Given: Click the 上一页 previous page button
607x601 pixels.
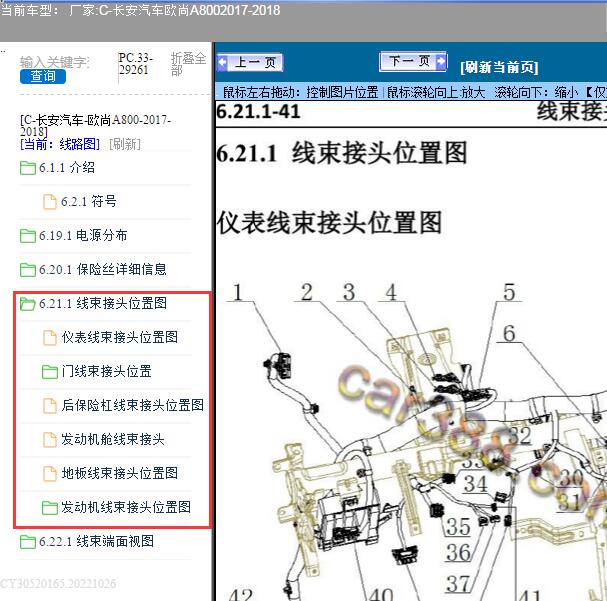Looking at the screenshot, I should coord(250,62).
